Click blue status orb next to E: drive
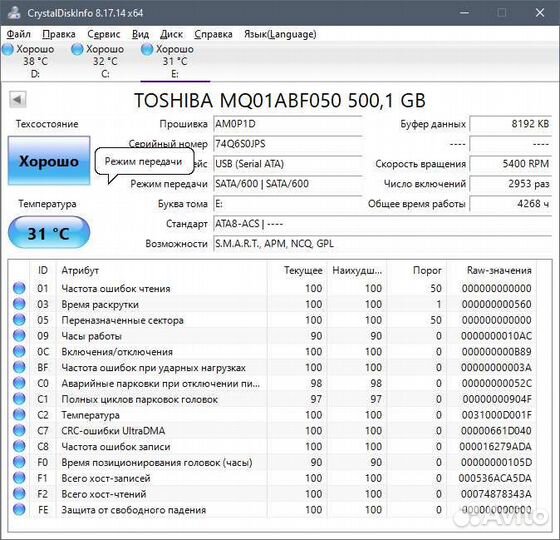Image resolution: width=560 pixels, height=540 pixels. click(x=147, y=49)
